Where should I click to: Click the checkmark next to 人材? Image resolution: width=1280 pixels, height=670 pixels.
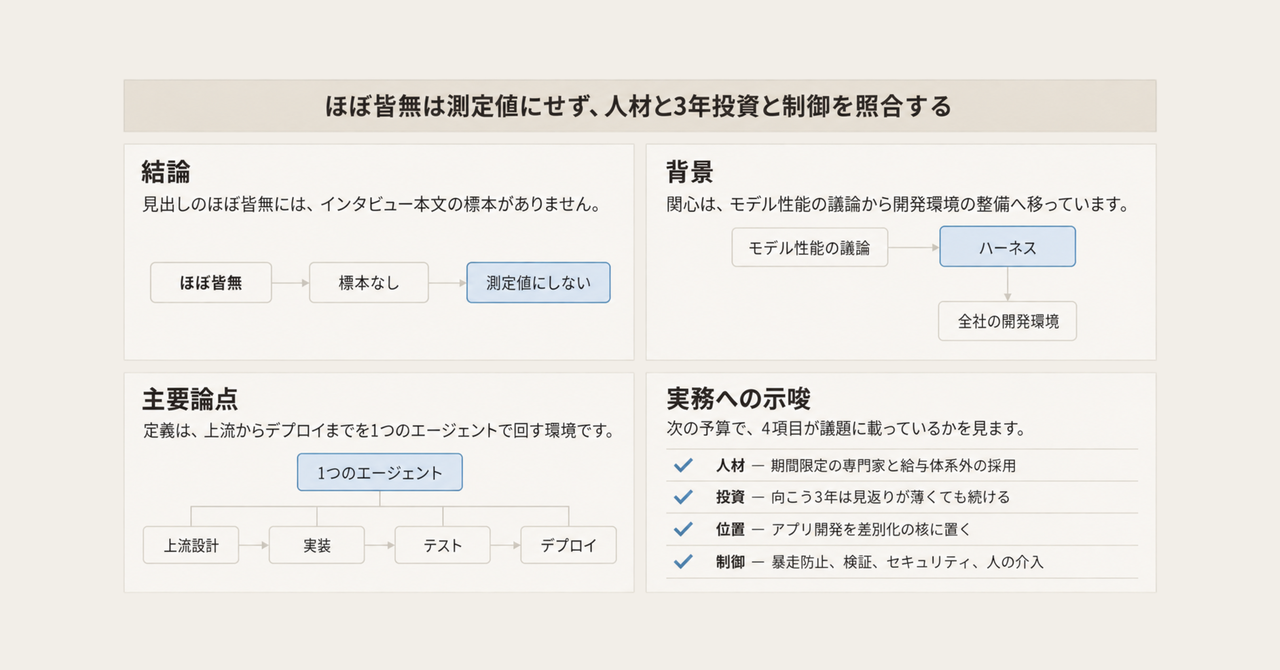[x=684, y=465]
